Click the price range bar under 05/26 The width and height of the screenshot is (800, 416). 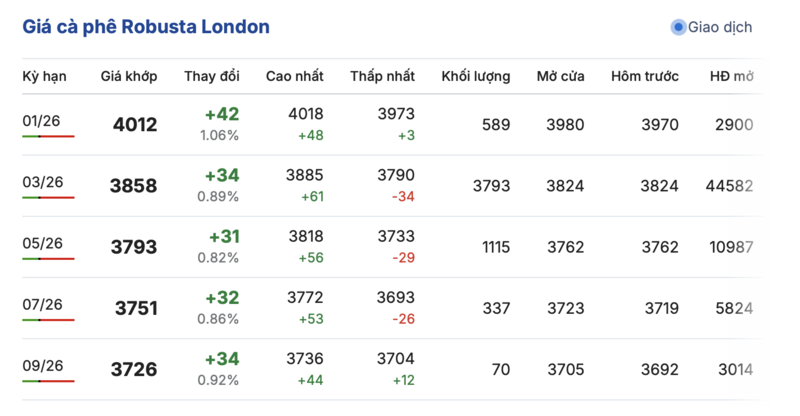[48, 258]
